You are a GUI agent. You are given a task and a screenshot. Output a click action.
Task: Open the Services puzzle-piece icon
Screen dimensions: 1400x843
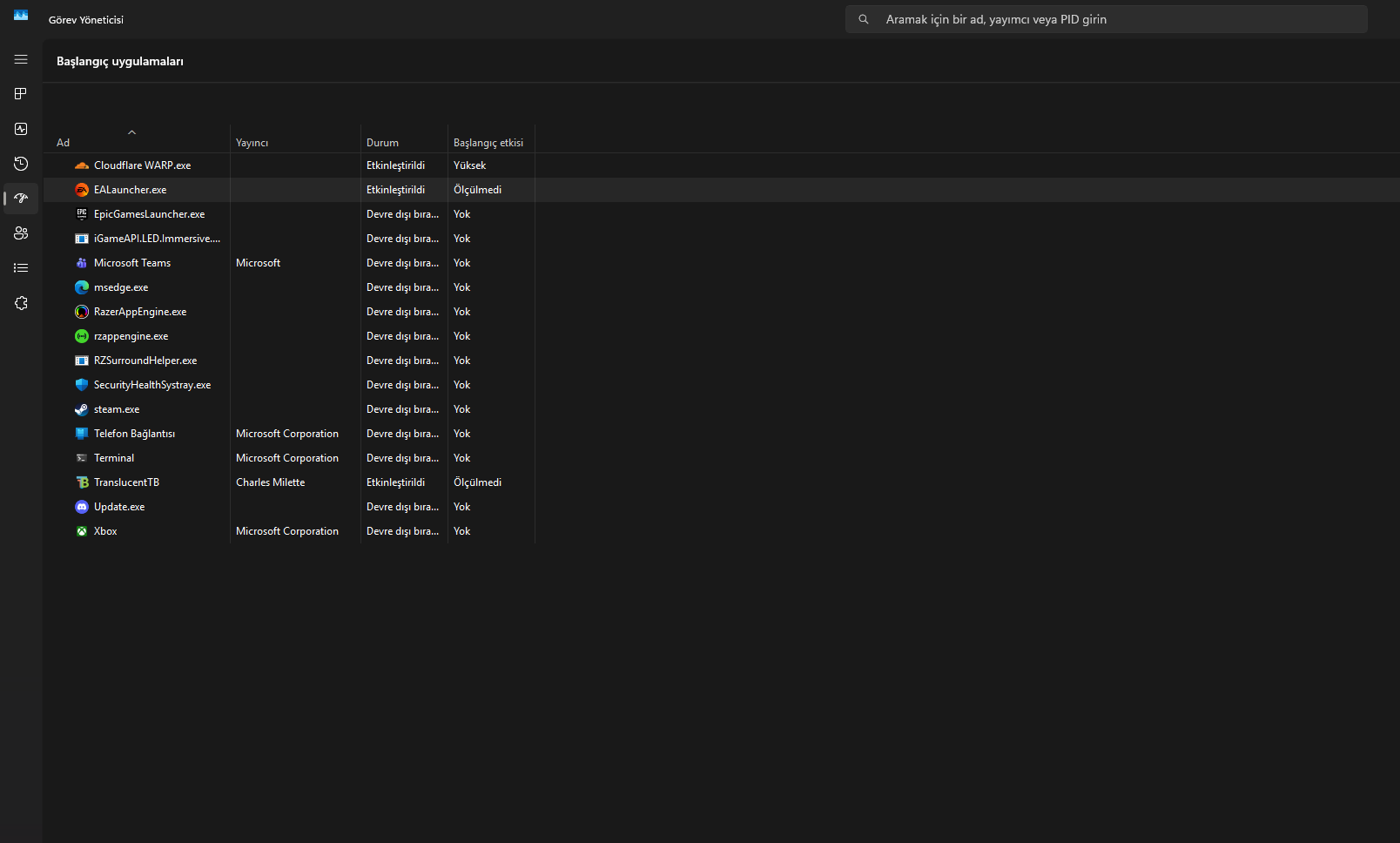point(21,303)
